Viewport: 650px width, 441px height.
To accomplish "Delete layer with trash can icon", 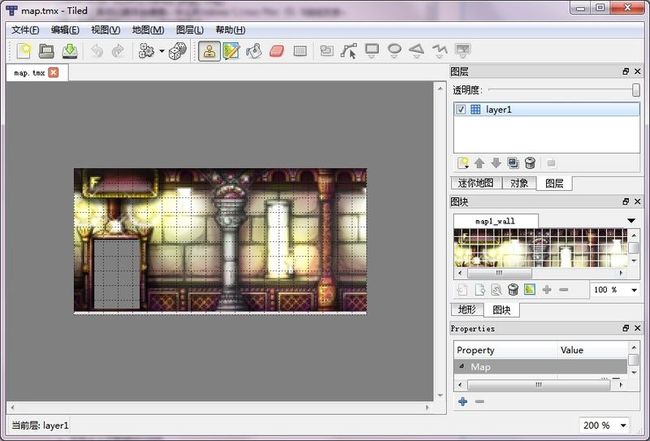I will (530, 163).
